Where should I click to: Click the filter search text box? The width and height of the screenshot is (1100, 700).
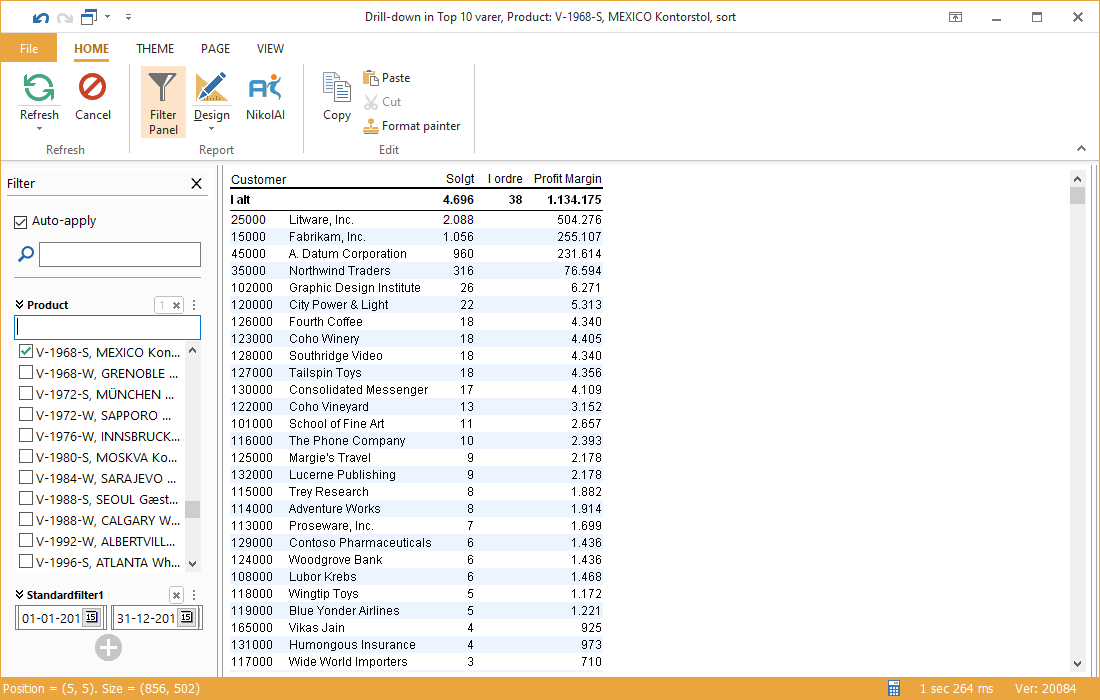click(120, 255)
